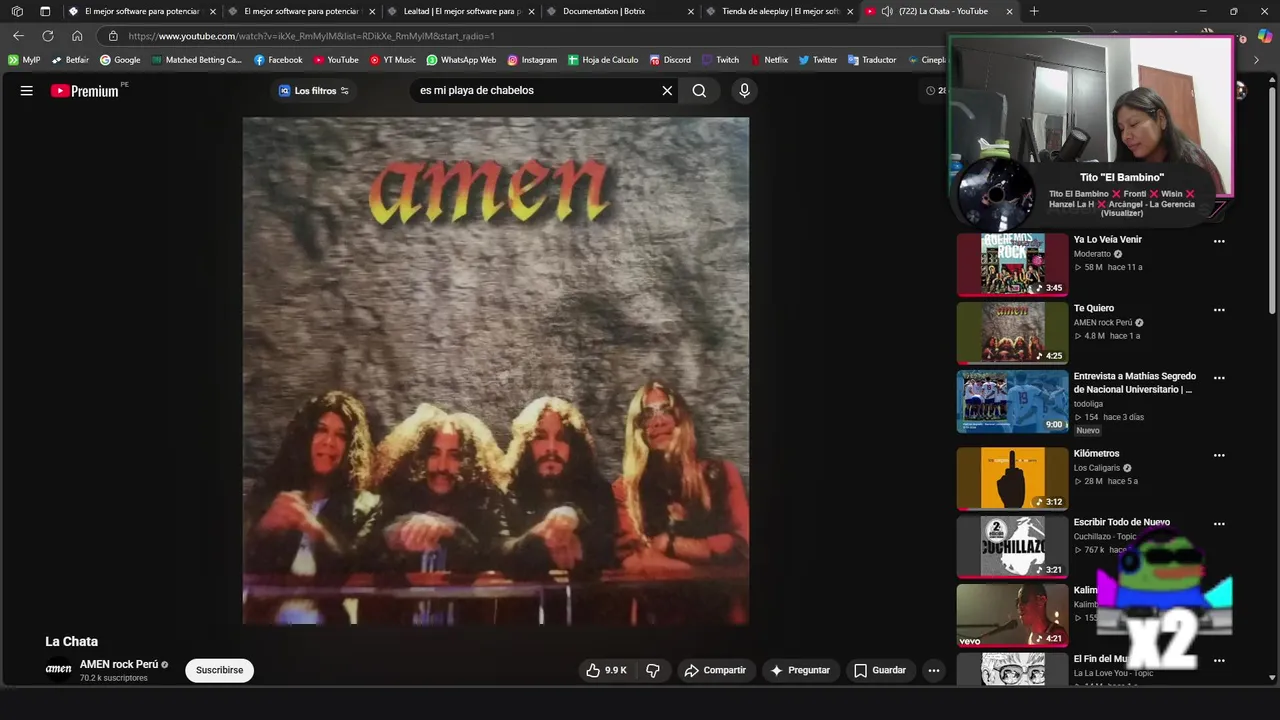Image resolution: width=1280 pixels, height=720 pixels.
Task: Open options menu for Ya Lo Veía Venir
Action: [1219, 241]
